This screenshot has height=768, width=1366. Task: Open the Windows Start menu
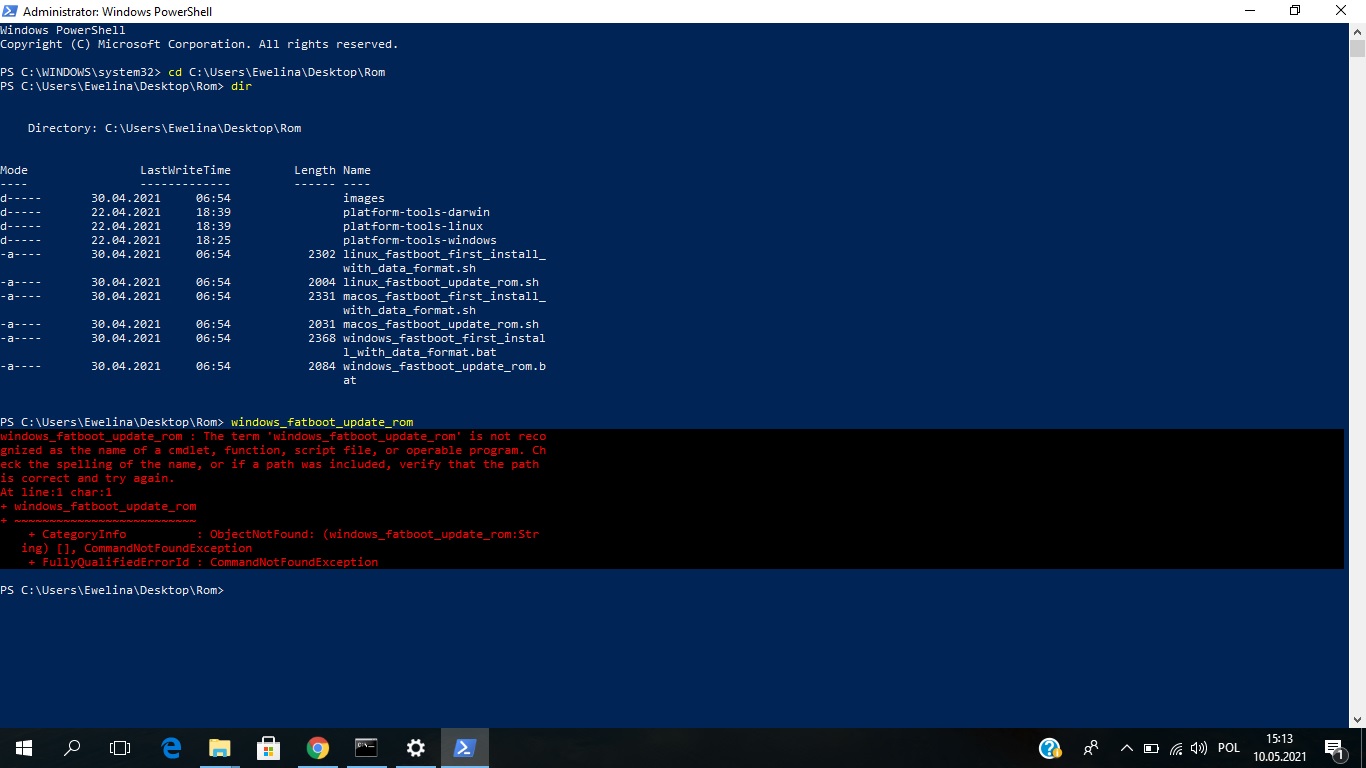point(24,748)
